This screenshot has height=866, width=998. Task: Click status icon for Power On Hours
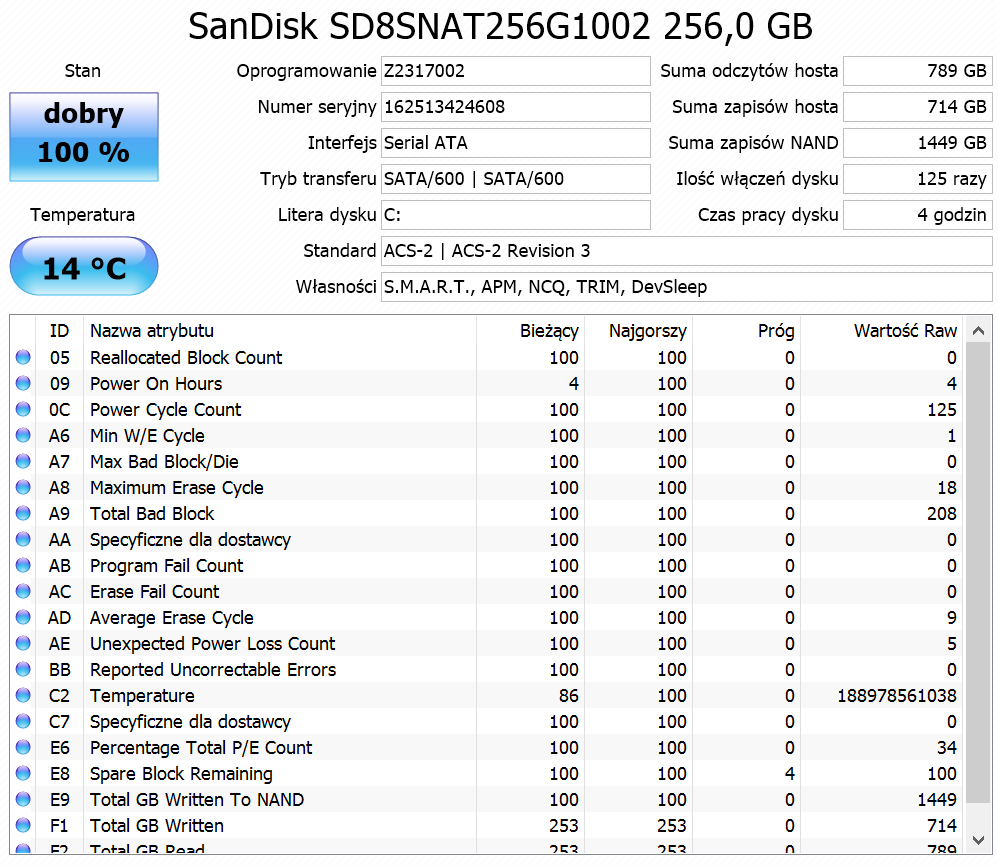(x=23, y=383)
